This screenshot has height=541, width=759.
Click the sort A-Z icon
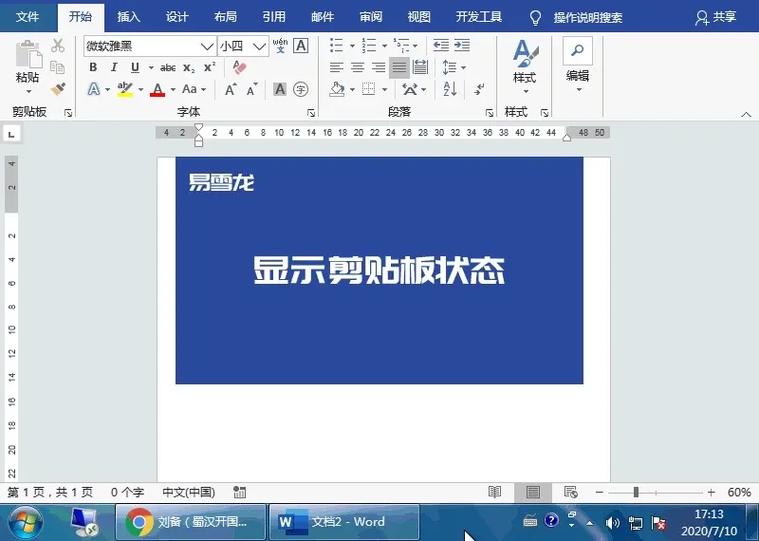click(450, 89)
